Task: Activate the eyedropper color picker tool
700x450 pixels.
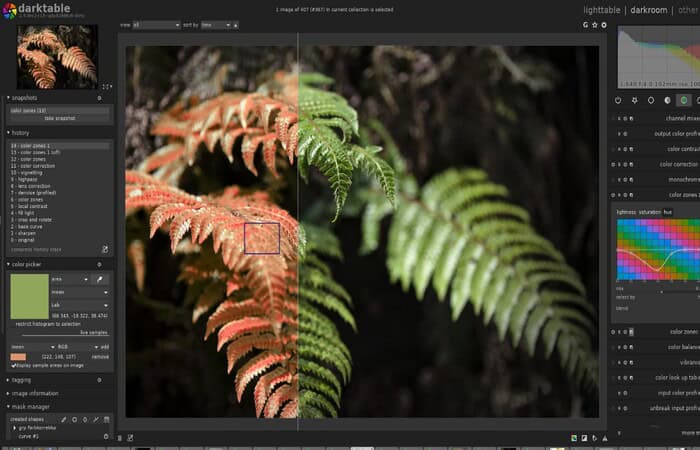Action: (x=100, y=279)
